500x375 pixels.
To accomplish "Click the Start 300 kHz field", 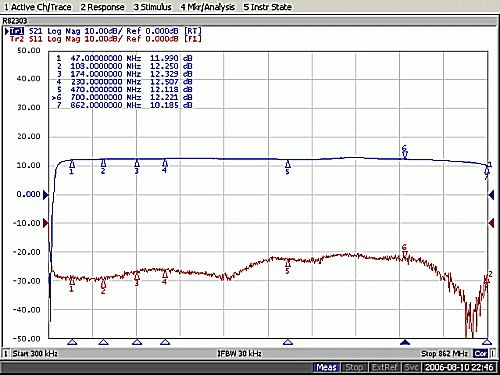I will [35, 353].
